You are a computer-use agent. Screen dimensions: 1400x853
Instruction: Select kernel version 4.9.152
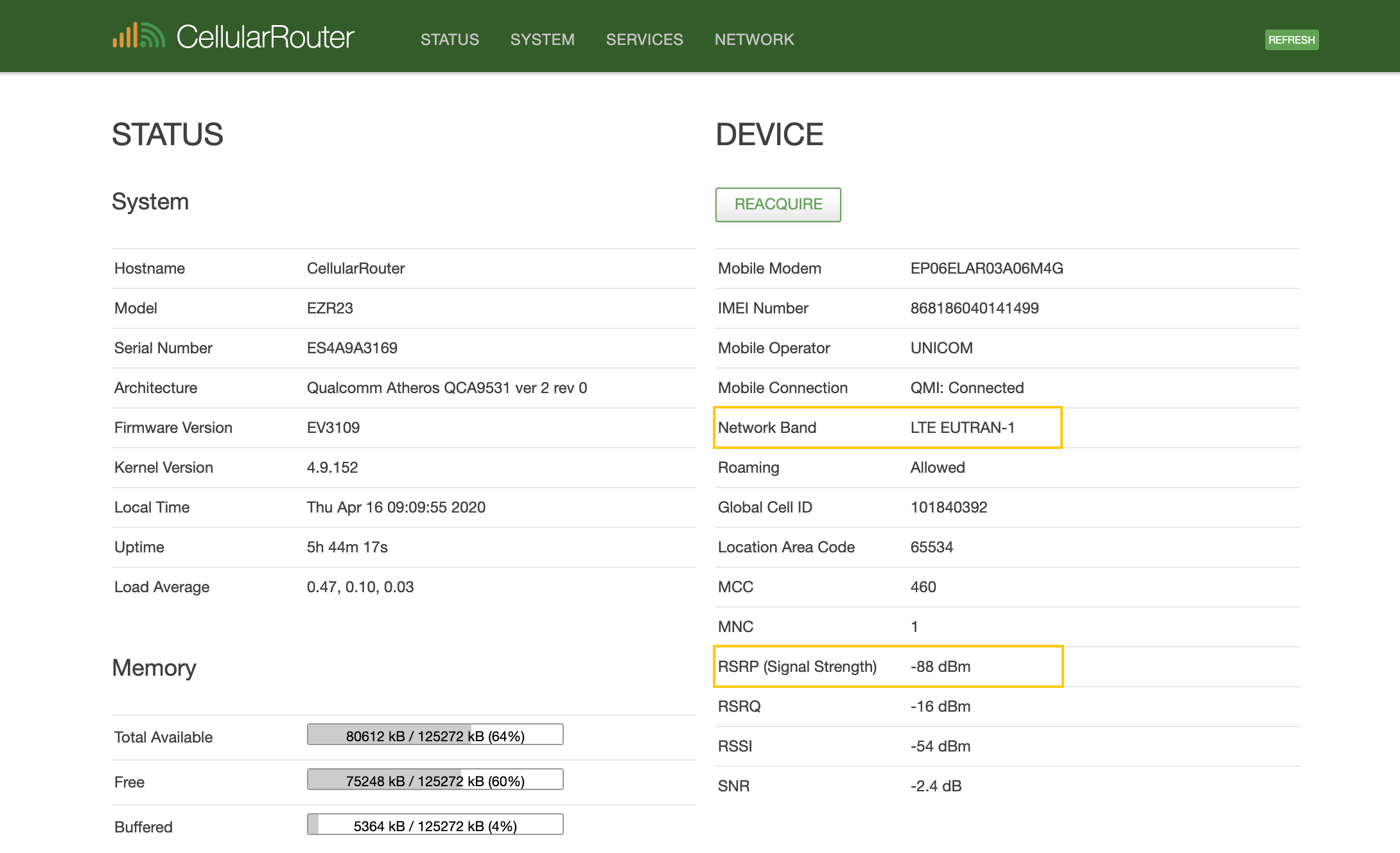333,468
